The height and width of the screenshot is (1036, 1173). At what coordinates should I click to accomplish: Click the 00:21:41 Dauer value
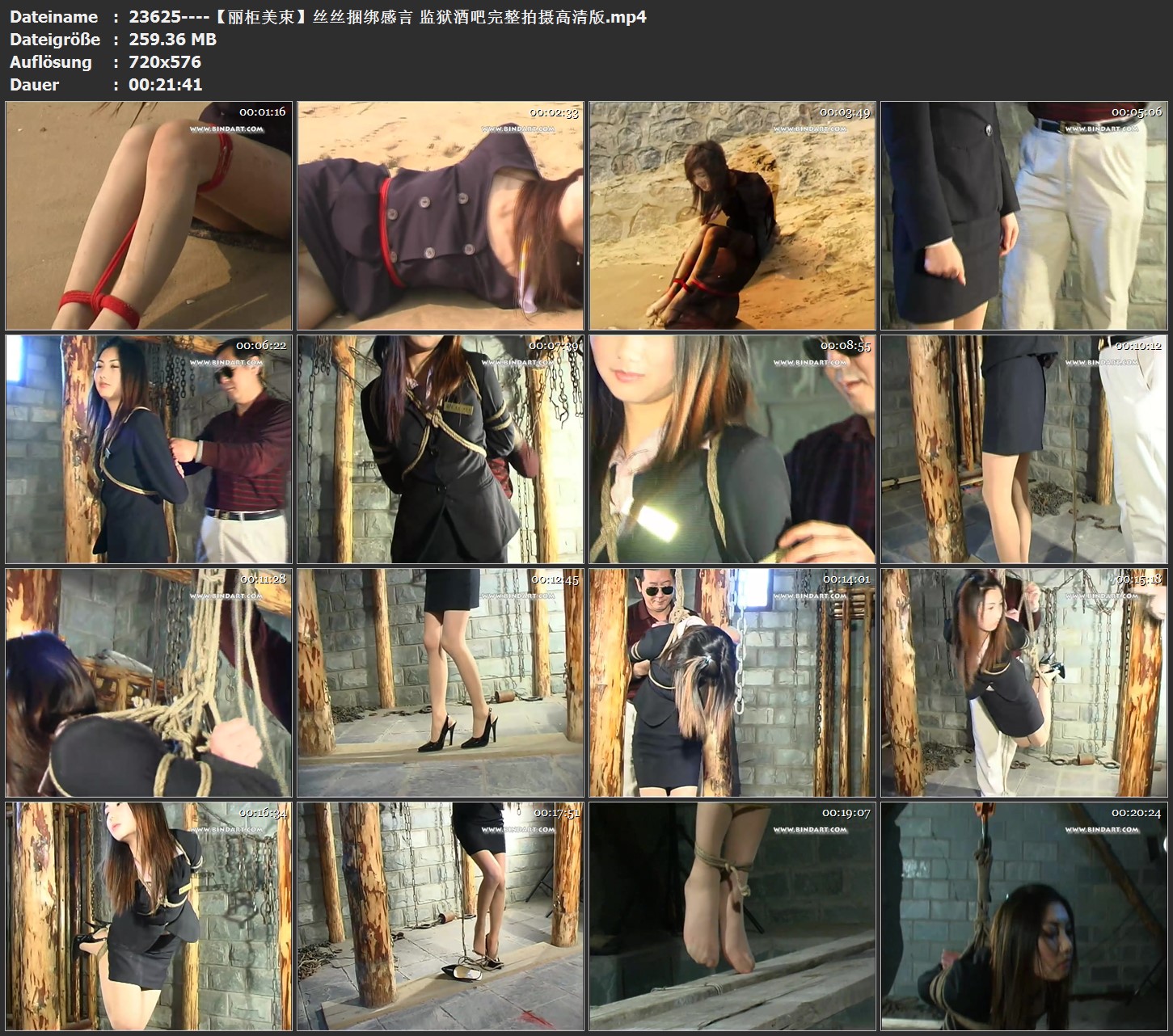point(165,85)
